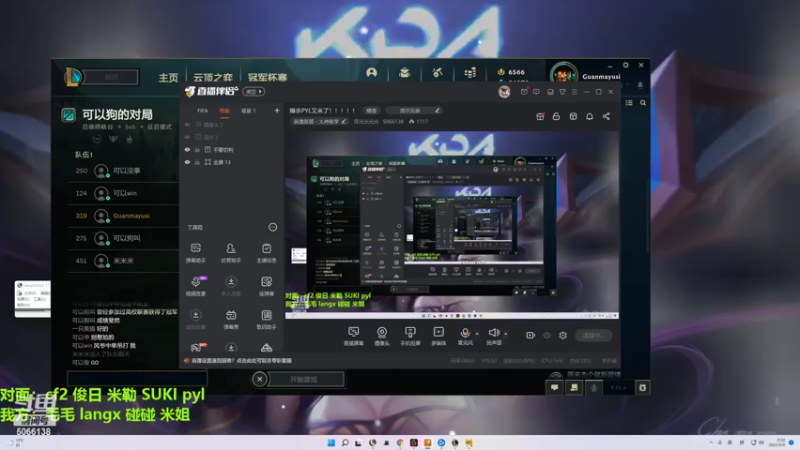Screen dimensions: 800x450
Task: Open the 主播任务 toolbox tool
Action: tap(266, 253)
